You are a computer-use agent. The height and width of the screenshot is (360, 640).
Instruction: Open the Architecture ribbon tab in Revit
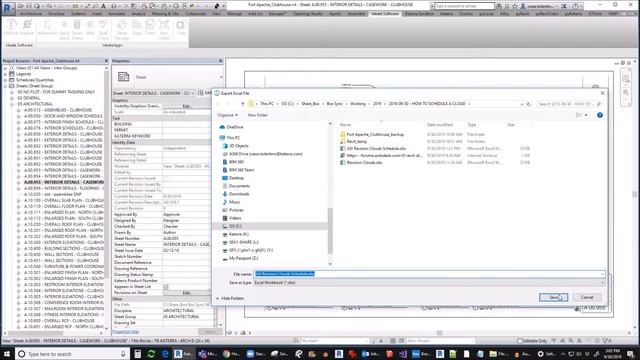[x=31, y=13]
